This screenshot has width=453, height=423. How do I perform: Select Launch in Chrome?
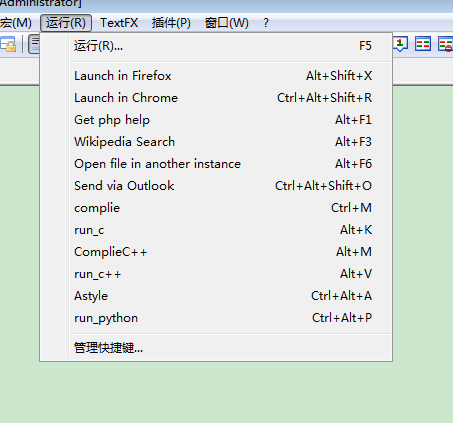[x=216, y=98]
